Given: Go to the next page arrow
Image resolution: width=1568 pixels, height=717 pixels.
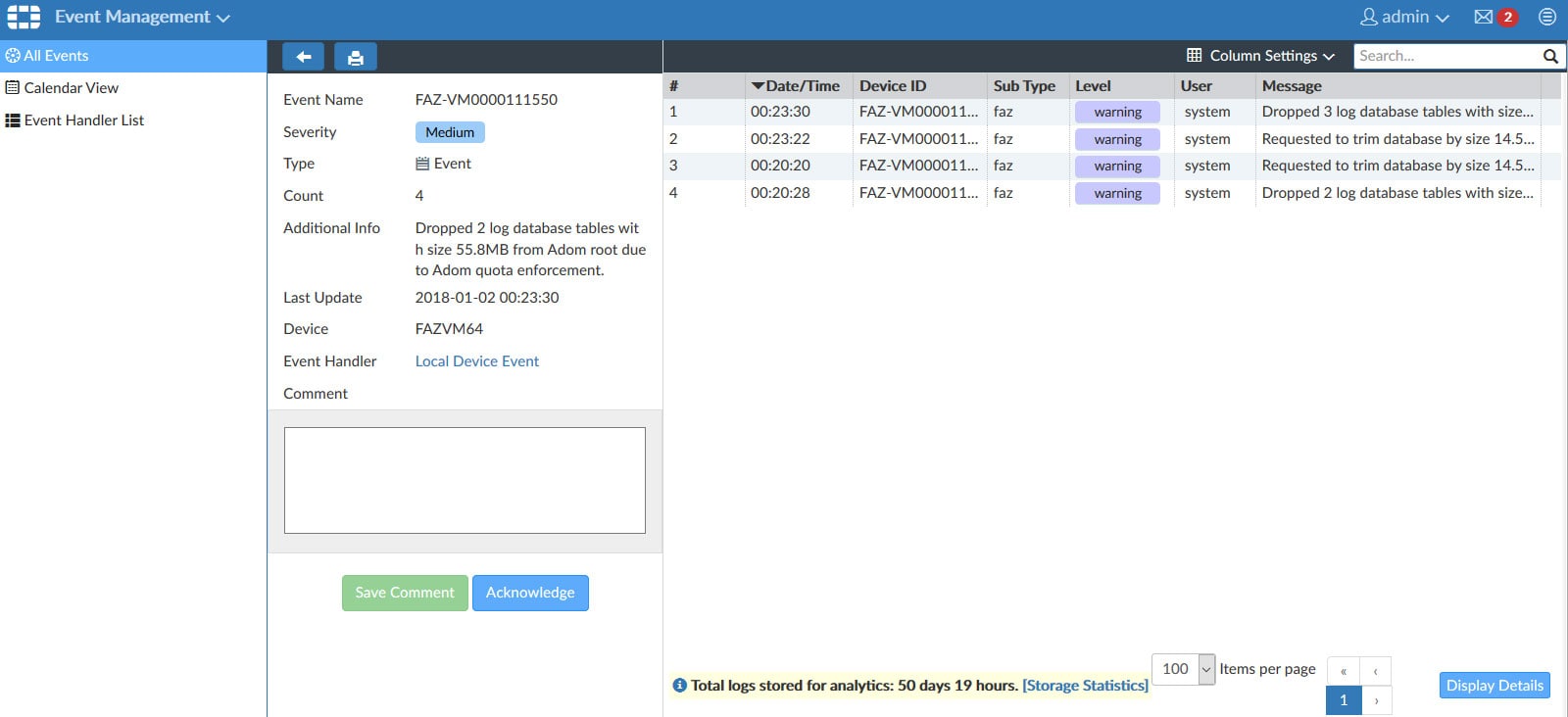Looking at the screenshot, I should point(1376,700).
